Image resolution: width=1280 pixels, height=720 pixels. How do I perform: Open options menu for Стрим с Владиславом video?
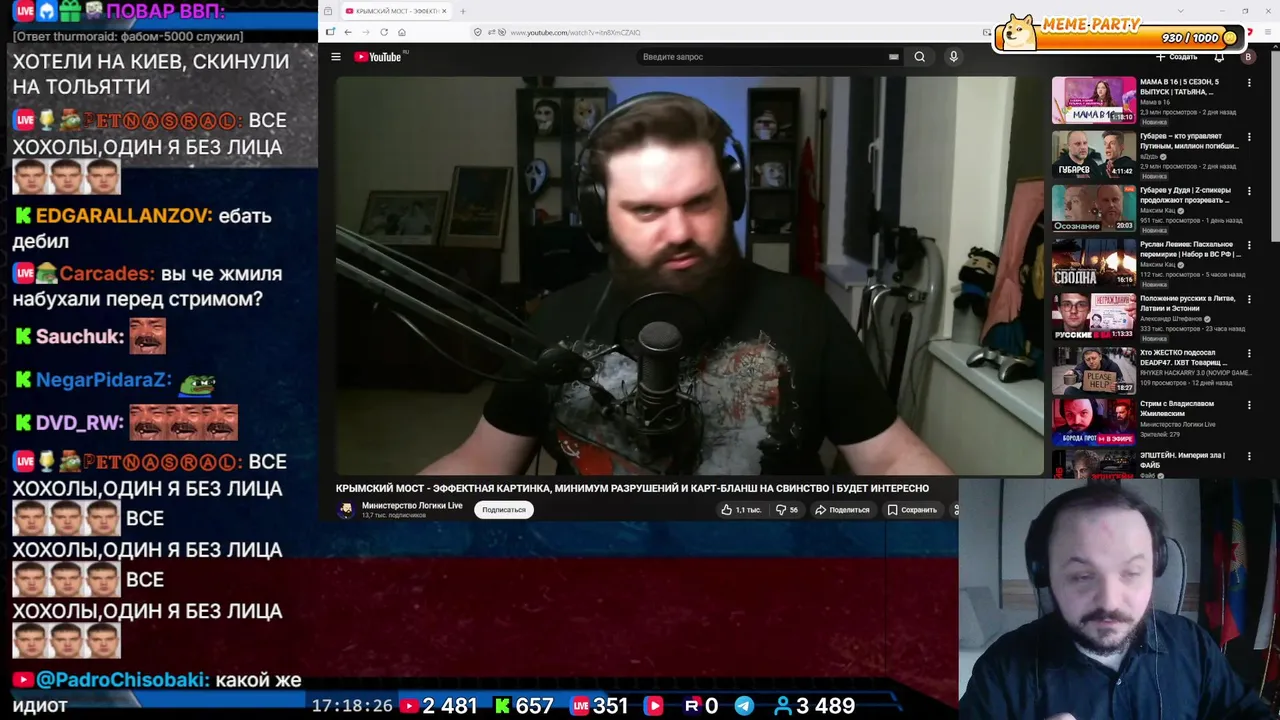coord(1249,405)
